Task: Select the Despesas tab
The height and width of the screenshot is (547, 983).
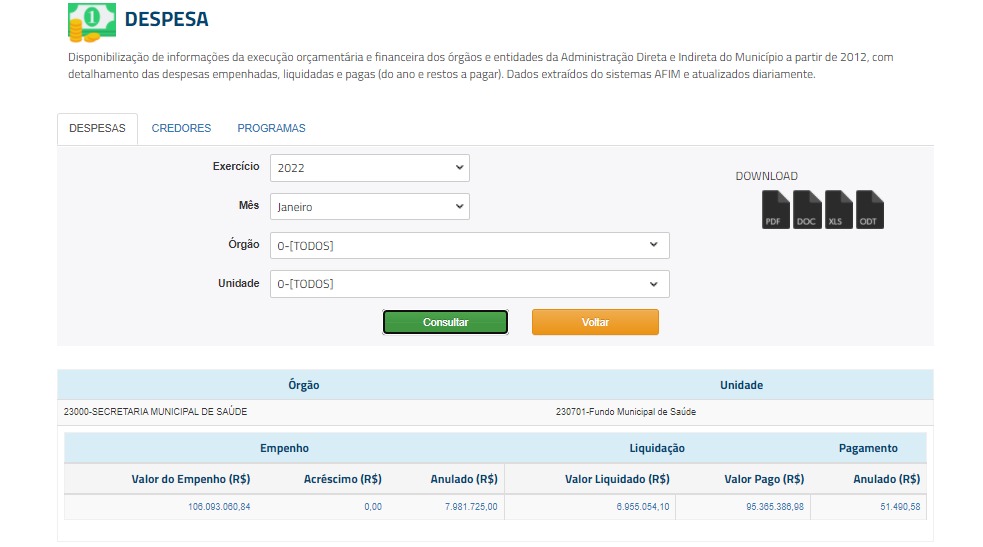Action: coord(97,128)
